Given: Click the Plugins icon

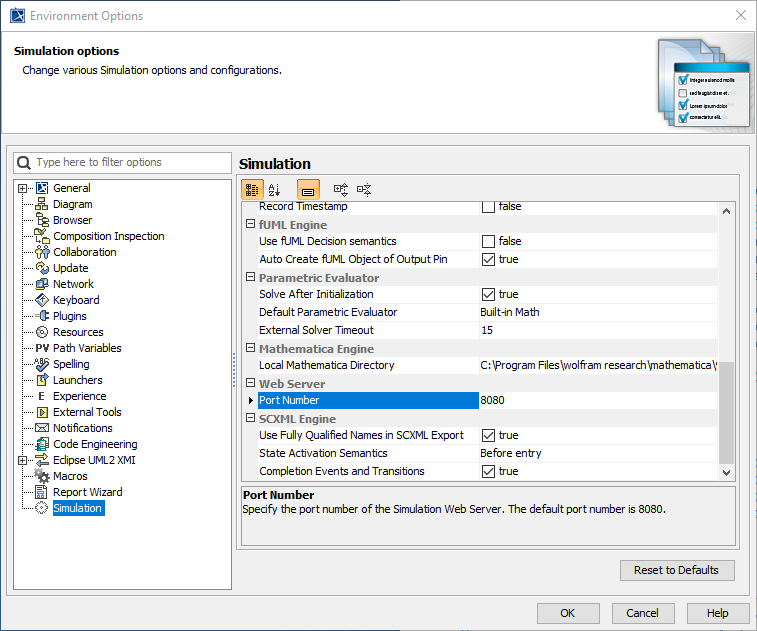Looking at the screenshot, I should [42, 316].
